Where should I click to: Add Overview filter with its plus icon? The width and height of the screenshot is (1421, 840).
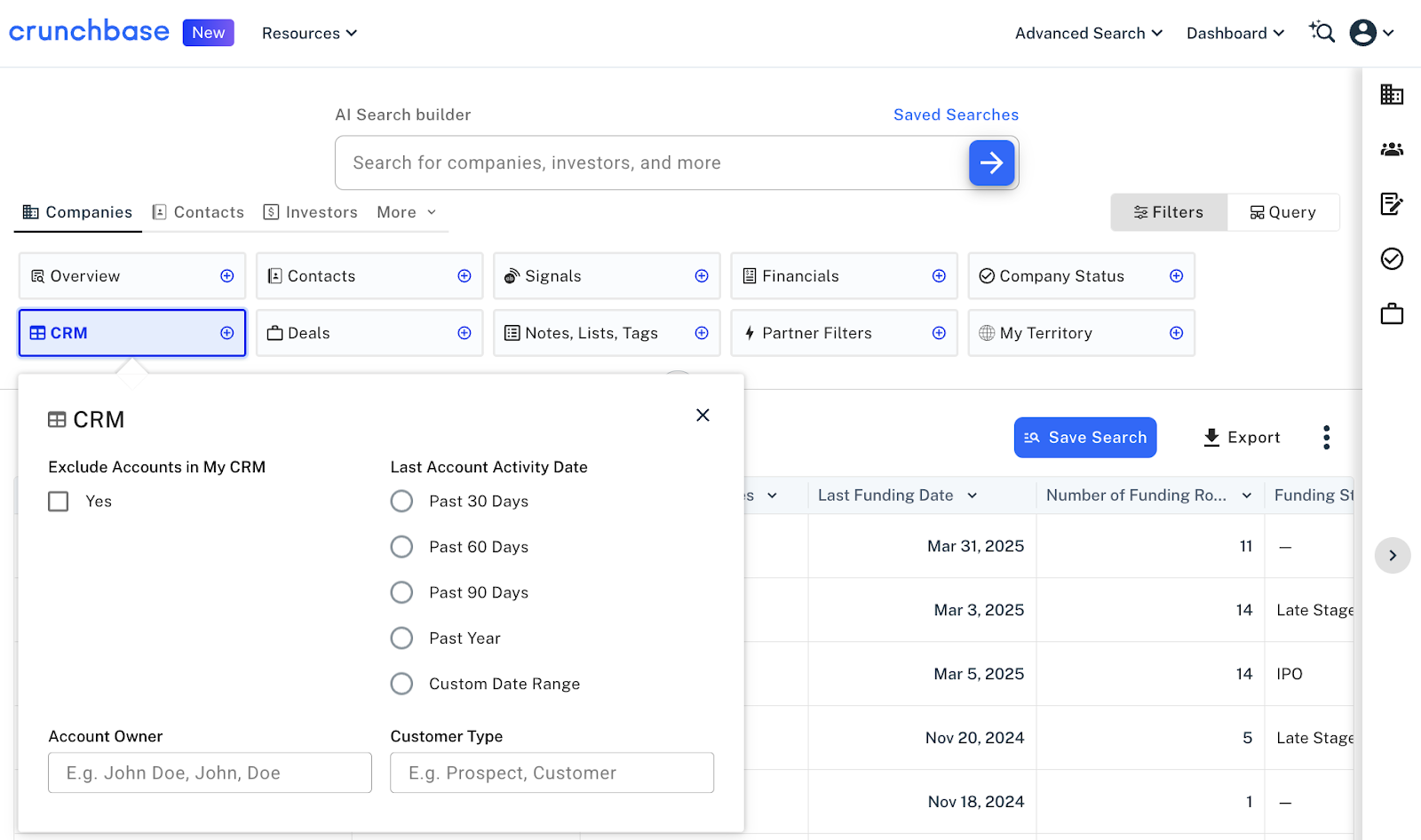tap(227, 276)
